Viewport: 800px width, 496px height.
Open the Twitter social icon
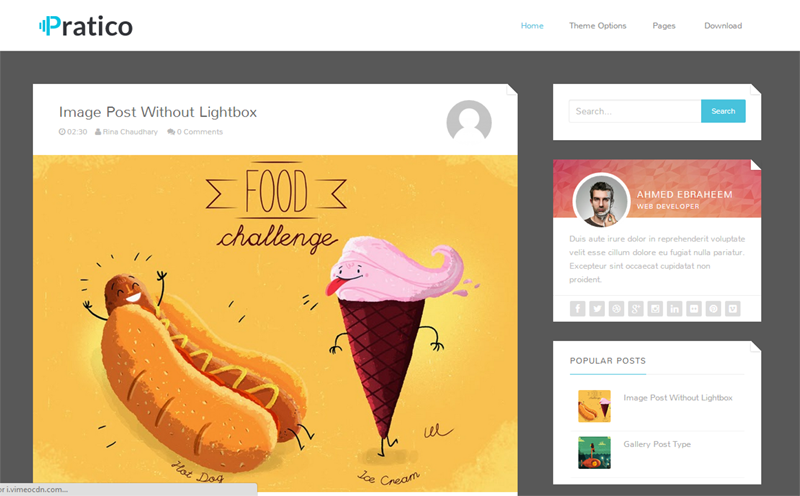pos(597,309)
